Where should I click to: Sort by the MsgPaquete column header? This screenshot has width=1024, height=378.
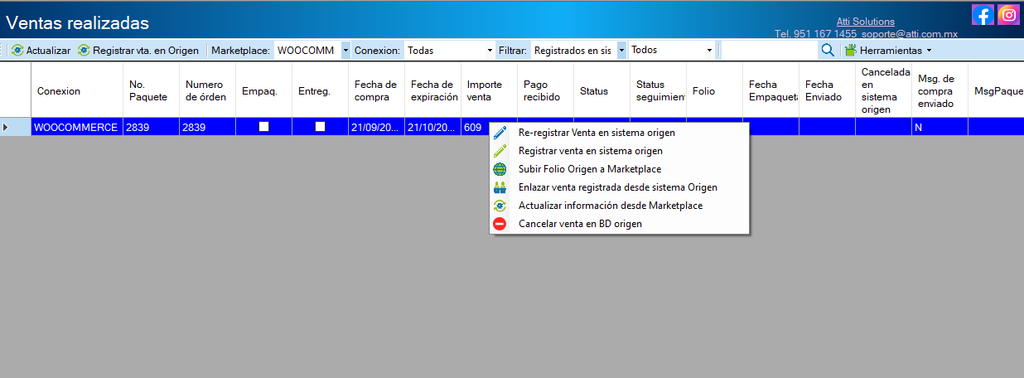pos(996,91)
